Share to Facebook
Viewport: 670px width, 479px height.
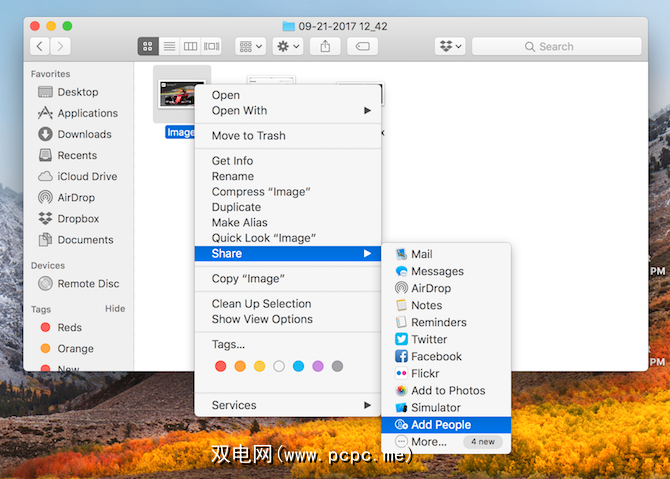coord(446,356)
